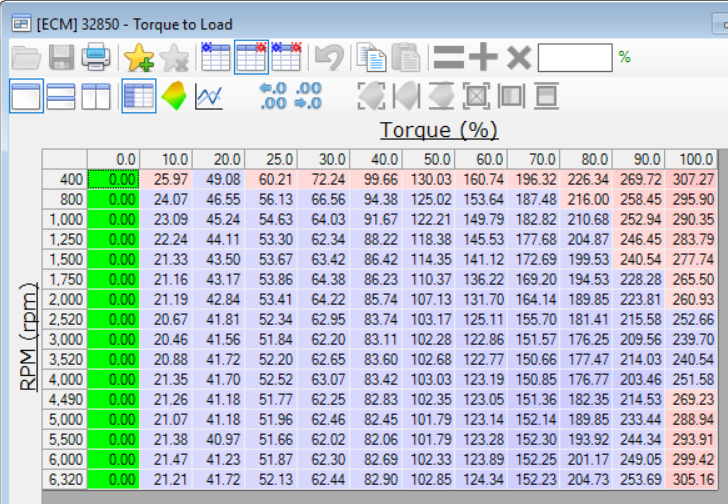Click the Torque (%) axis title
Image resolution: width=728 pixels, height=504 pixels.
(439, 130)
